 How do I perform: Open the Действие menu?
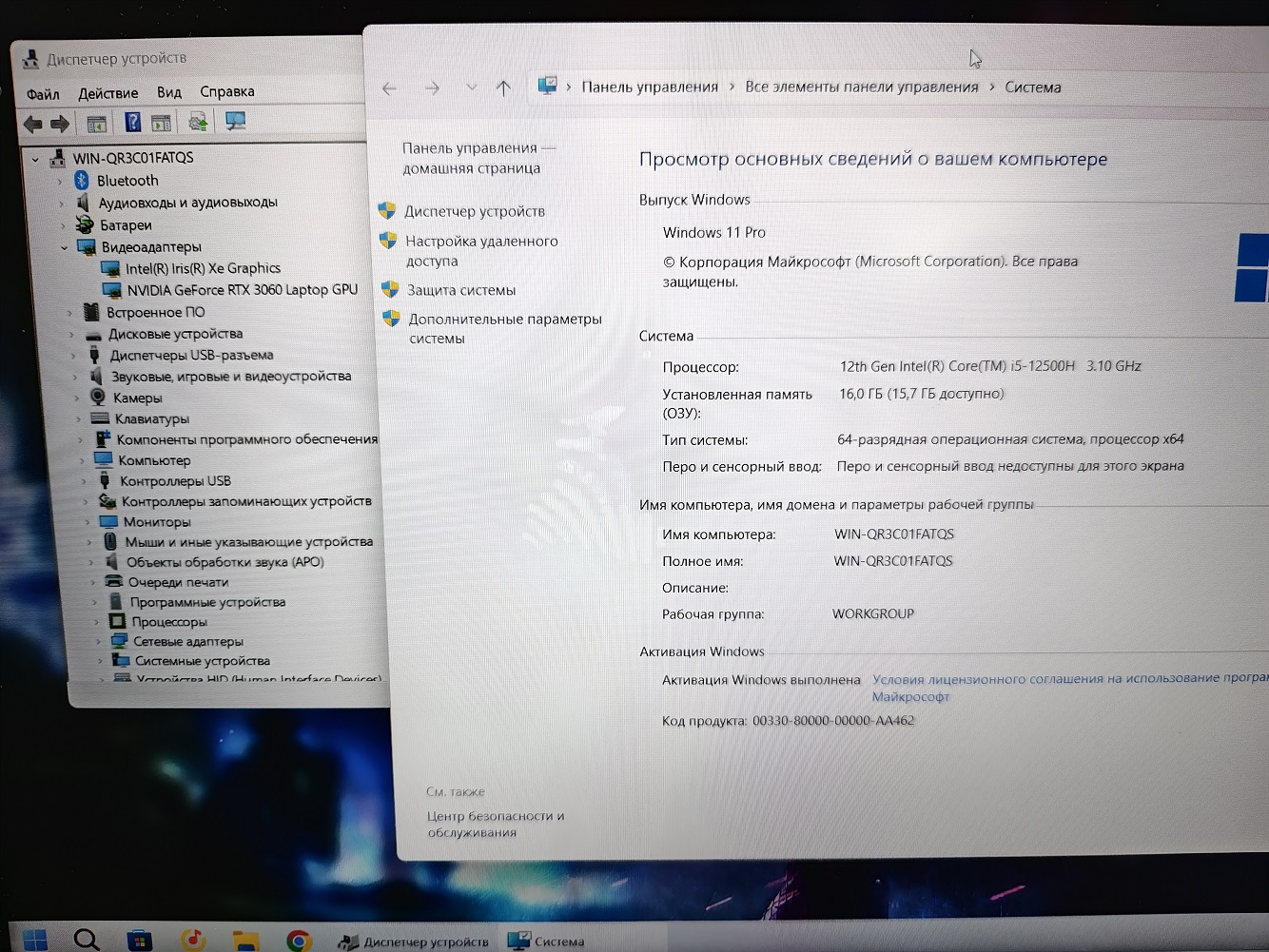coord(107,93)
